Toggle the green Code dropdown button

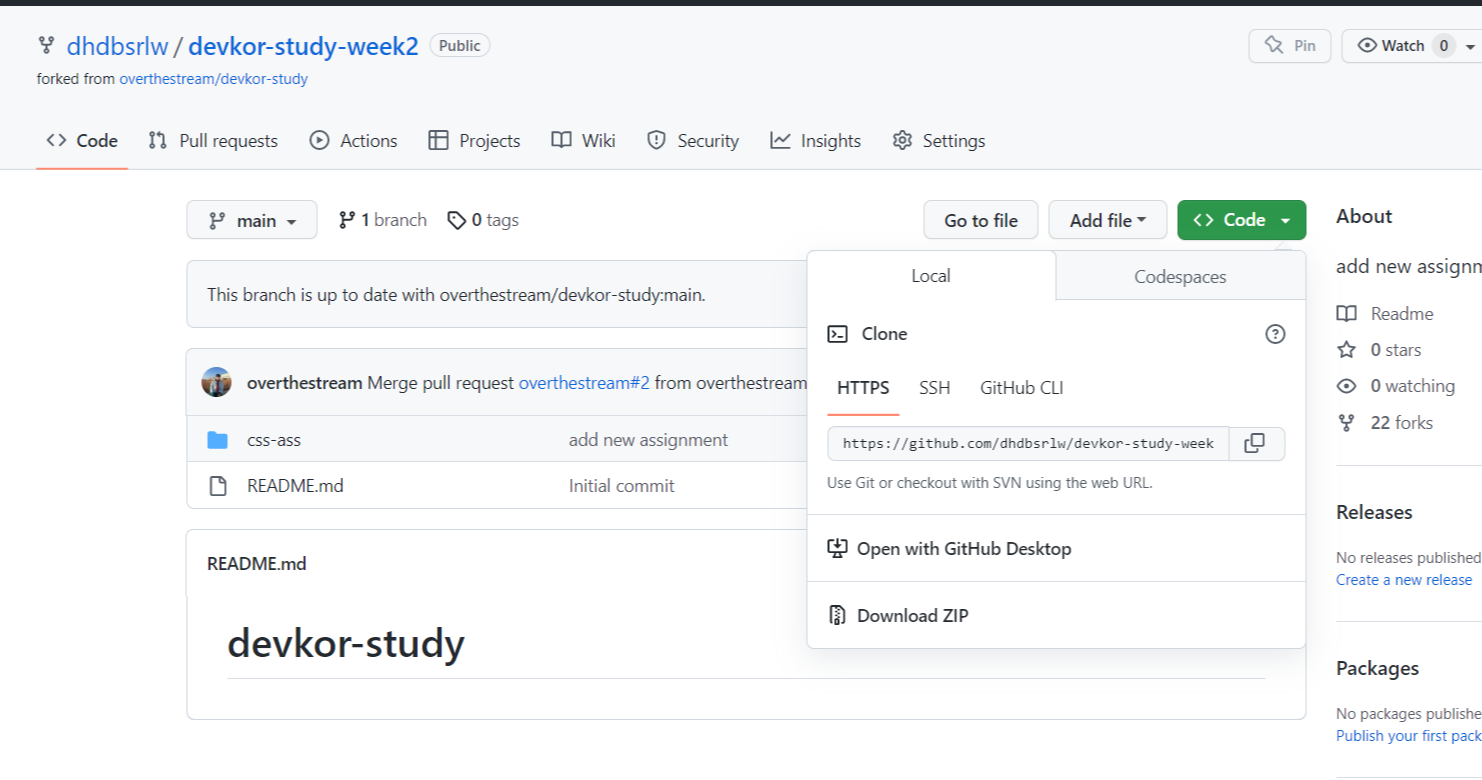click(x=1241, y=220)
